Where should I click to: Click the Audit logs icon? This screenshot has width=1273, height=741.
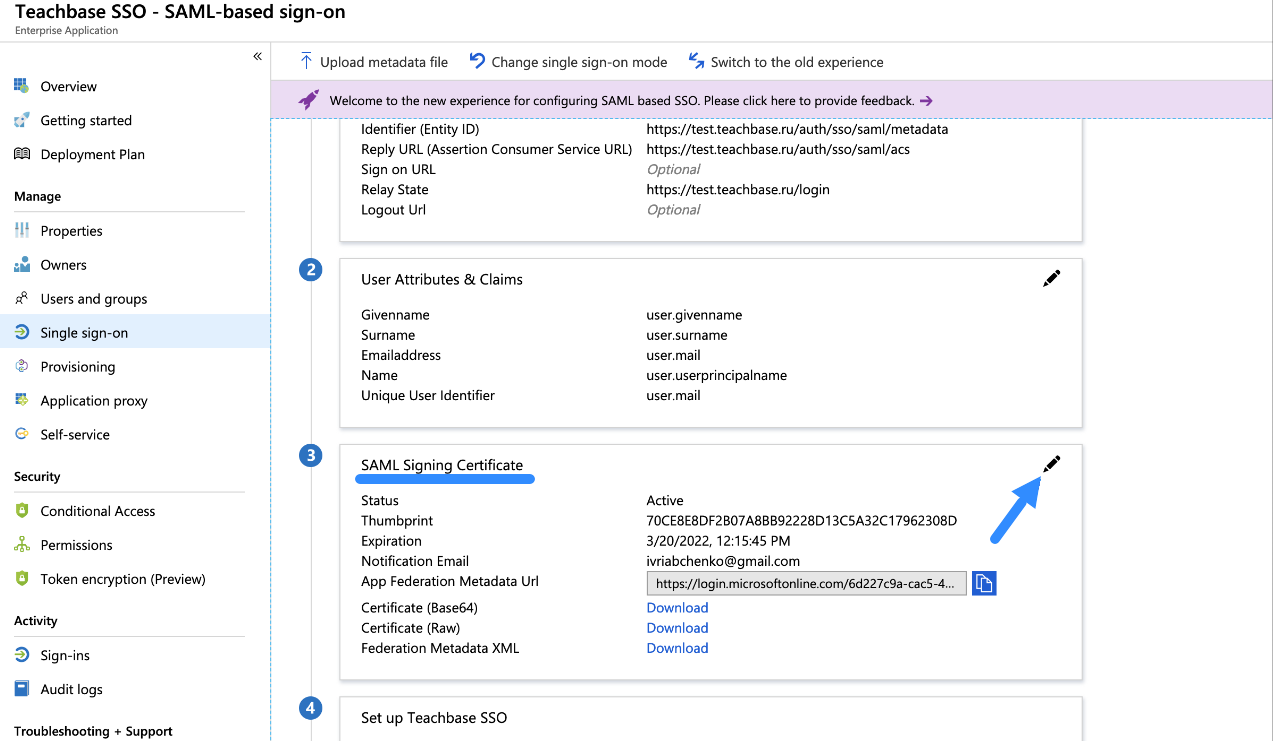click(22, 689)
